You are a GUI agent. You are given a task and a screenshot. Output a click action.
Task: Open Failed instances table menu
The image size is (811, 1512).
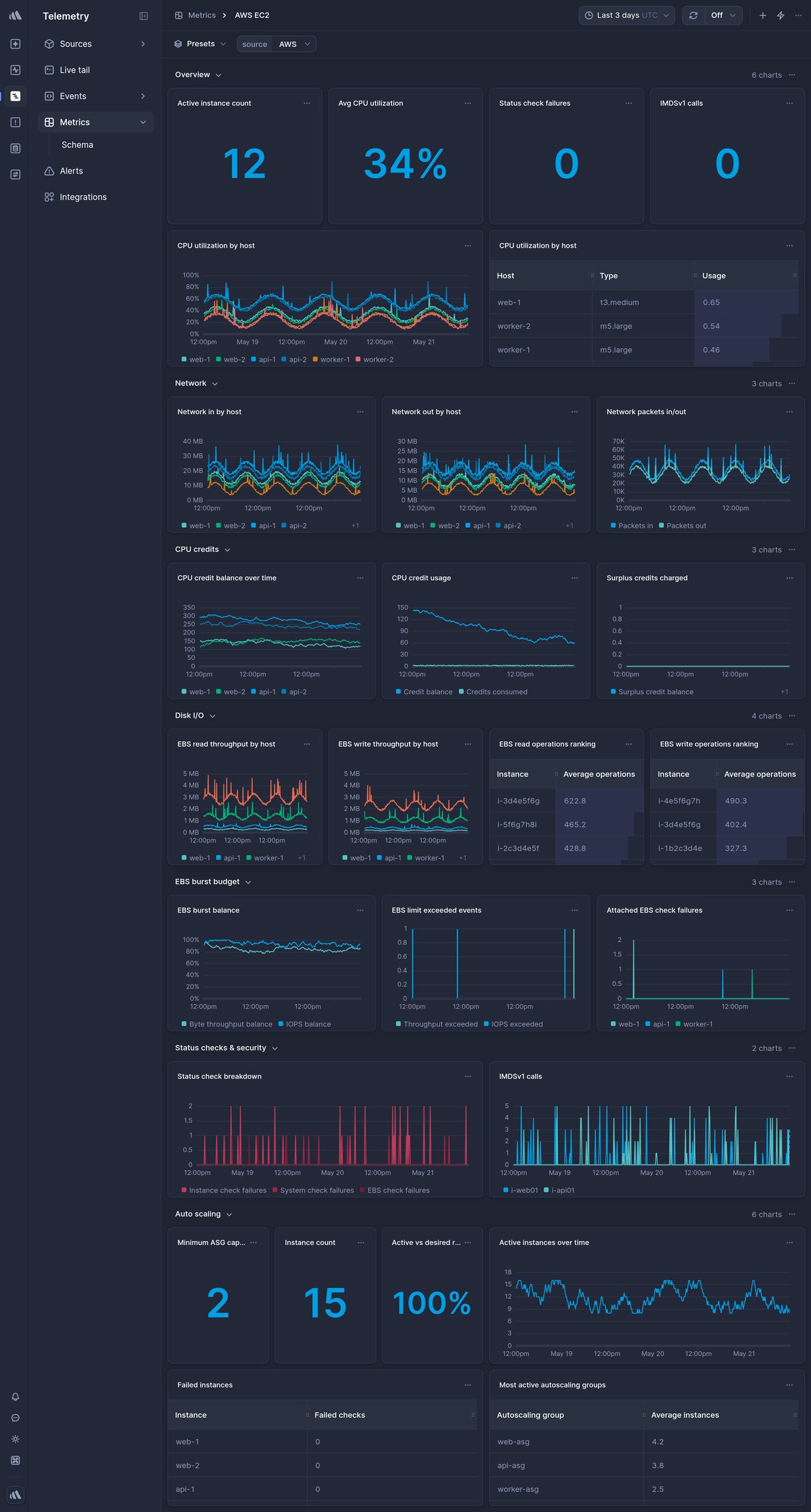point(468,1386)
